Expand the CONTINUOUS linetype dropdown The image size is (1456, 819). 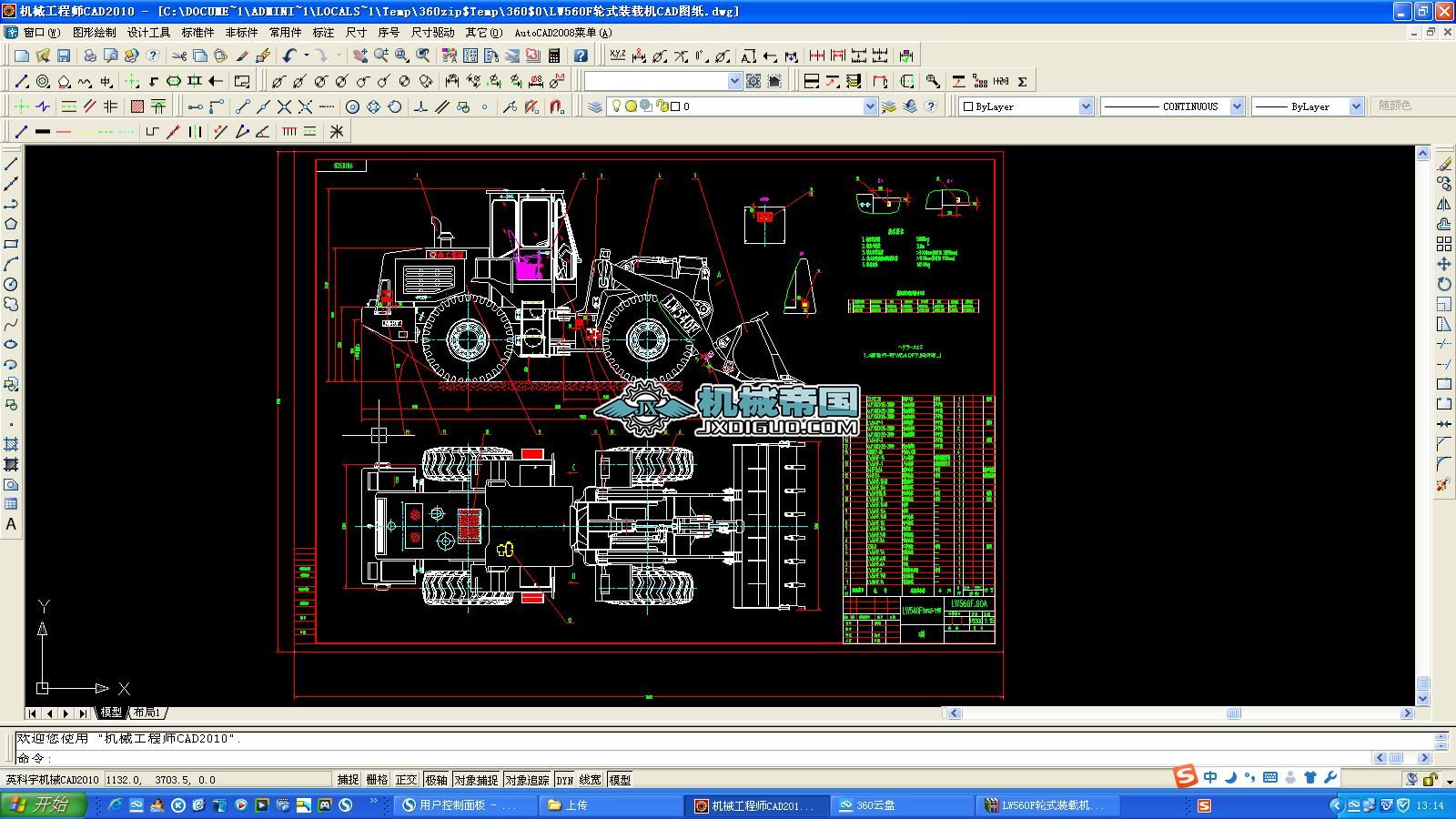[1237, 106]
